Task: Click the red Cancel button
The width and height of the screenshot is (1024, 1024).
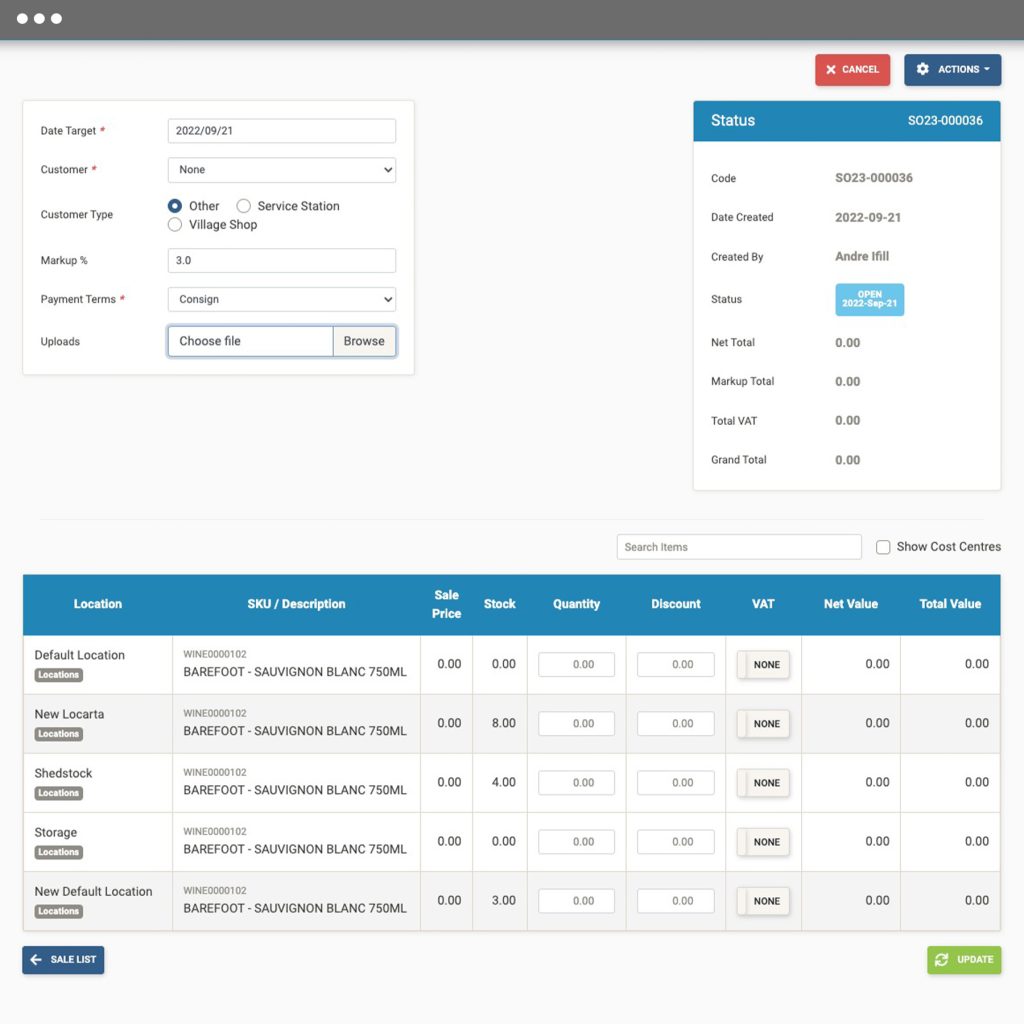Action: [x=852, y=69]
